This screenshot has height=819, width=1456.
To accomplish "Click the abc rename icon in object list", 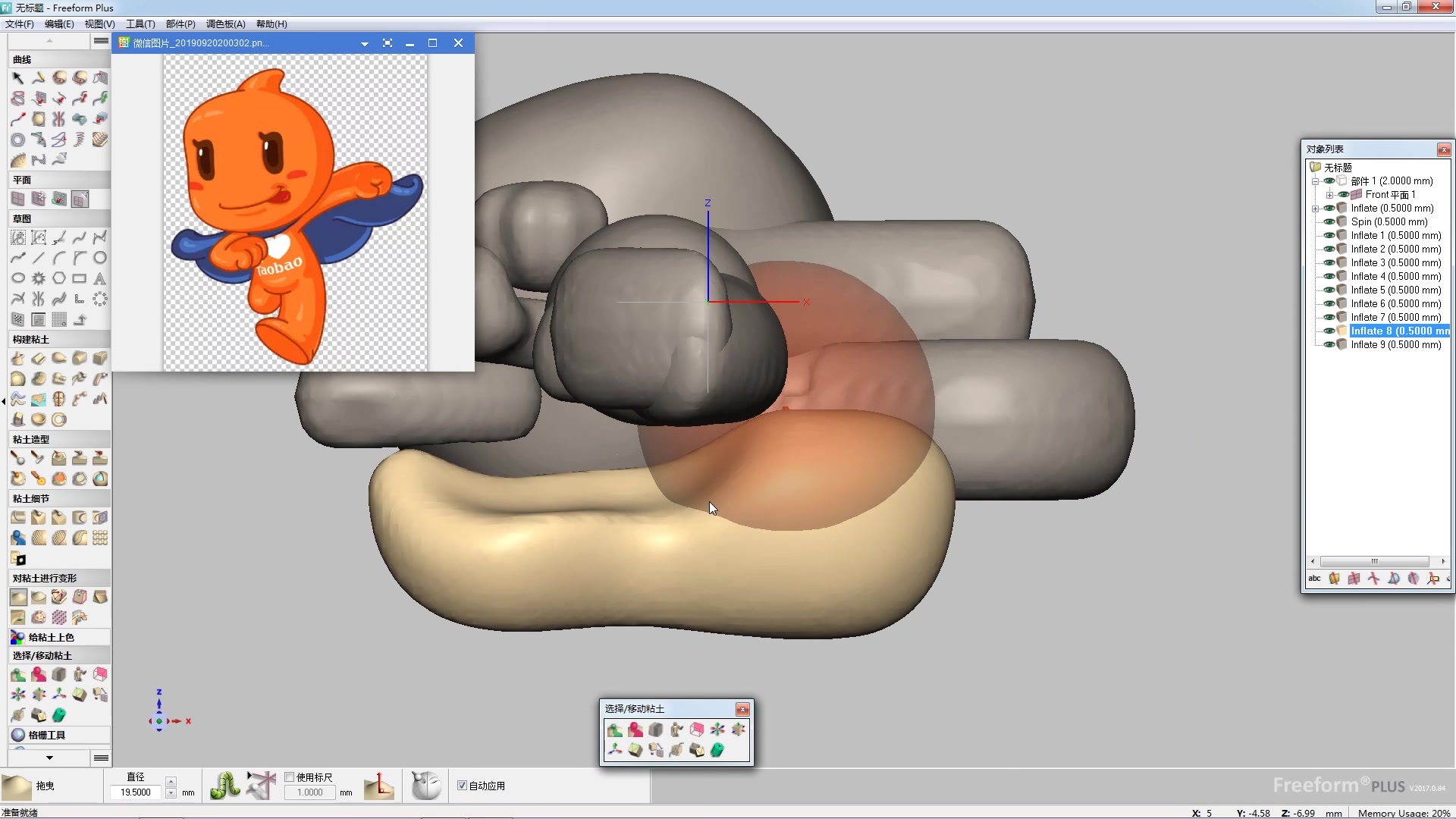I will pyautogui.click(x=1314, y=579).
